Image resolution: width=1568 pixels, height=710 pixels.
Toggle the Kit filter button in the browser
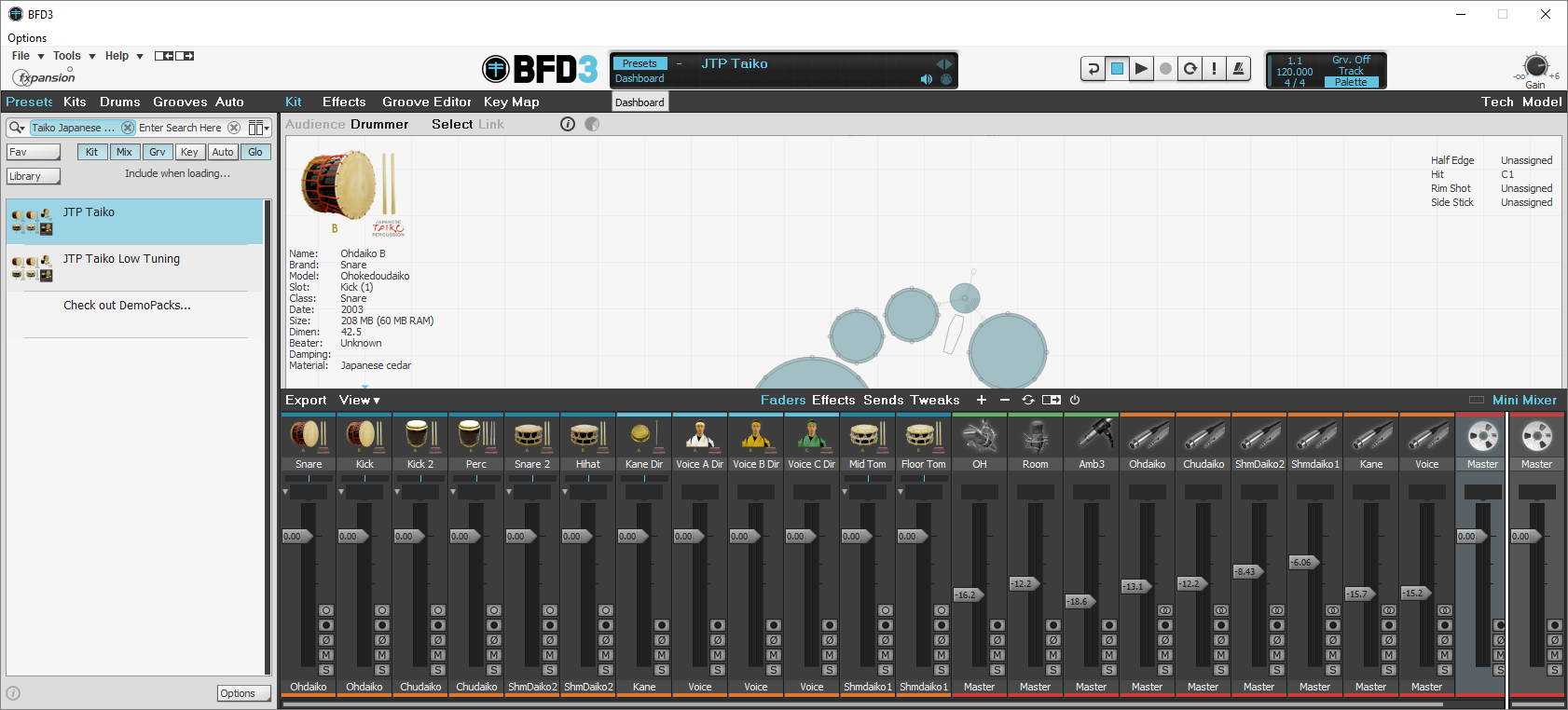91,152
